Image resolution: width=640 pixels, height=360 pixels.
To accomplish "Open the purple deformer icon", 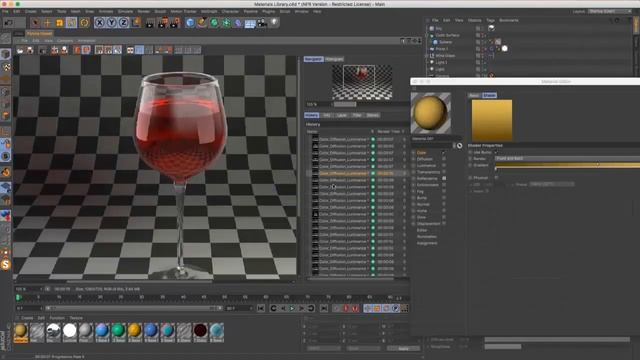I will [238, 22].
